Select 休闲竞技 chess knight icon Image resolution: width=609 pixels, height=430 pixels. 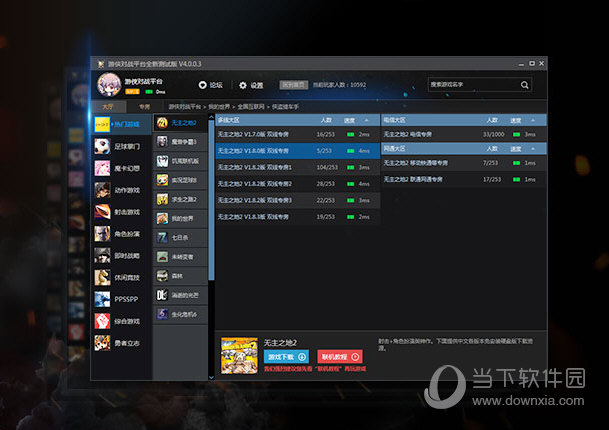tap(102, 277)
